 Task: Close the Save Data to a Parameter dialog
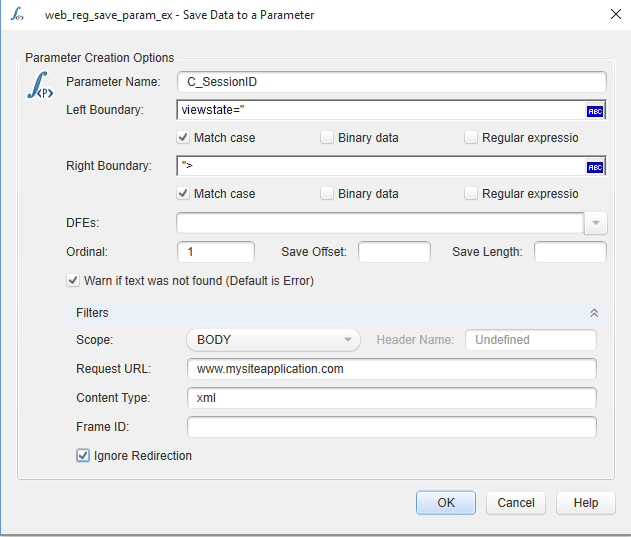614,15
